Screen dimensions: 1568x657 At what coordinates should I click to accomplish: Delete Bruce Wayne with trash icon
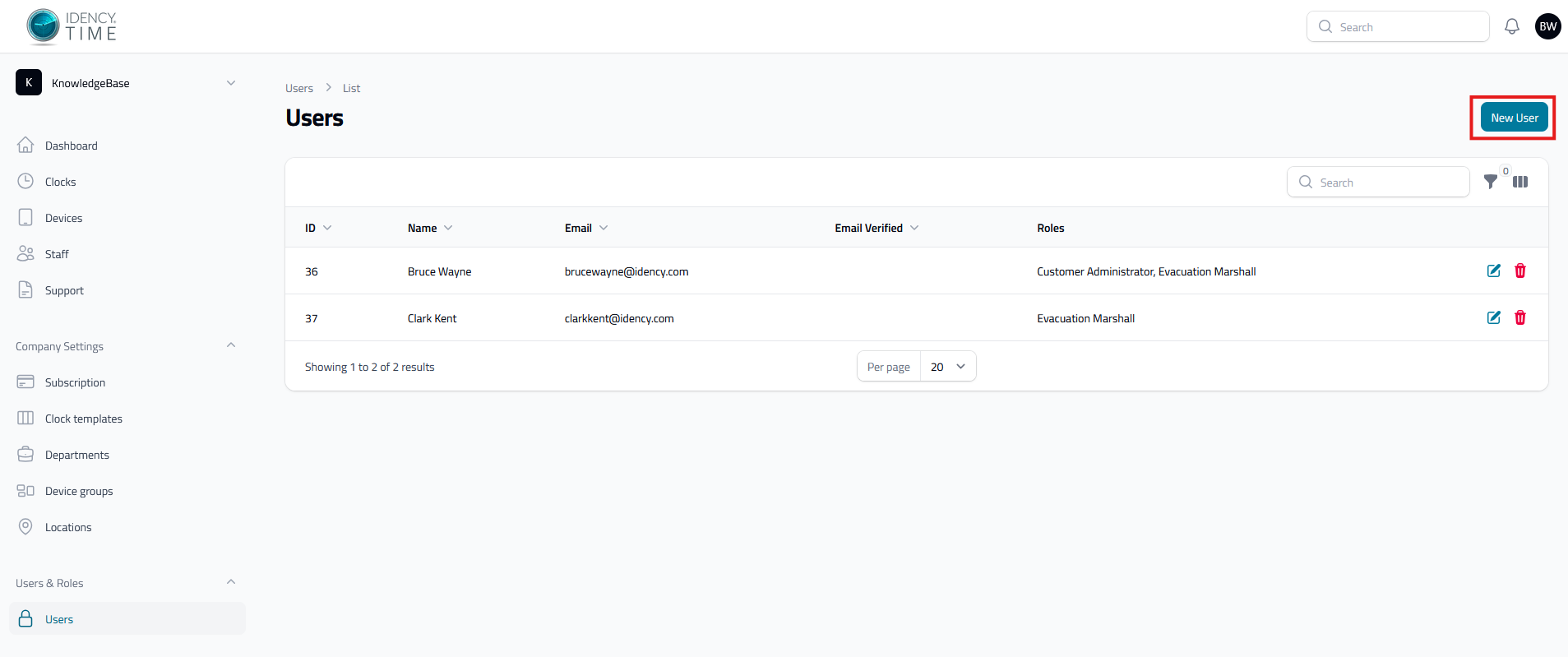(x=1520, y=271)
